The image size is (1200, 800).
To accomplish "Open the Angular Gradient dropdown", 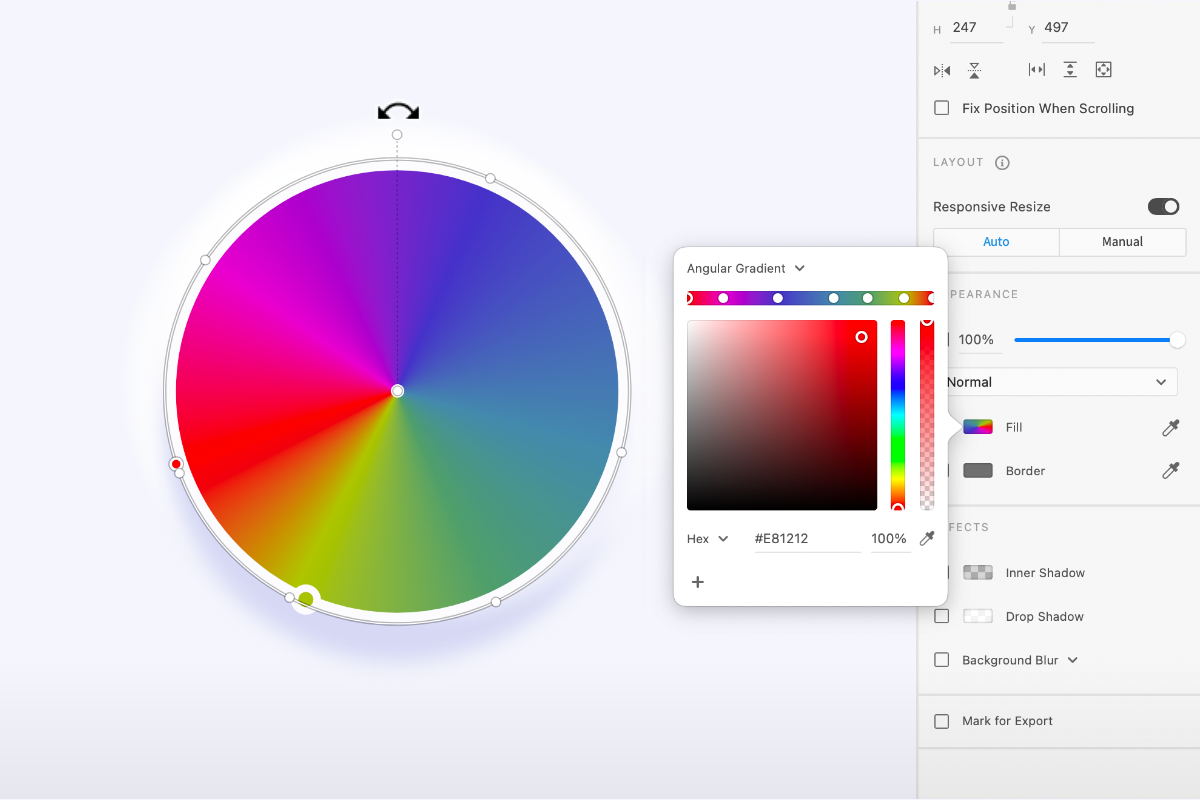I will pyautogui.click(x=745, y=268).
